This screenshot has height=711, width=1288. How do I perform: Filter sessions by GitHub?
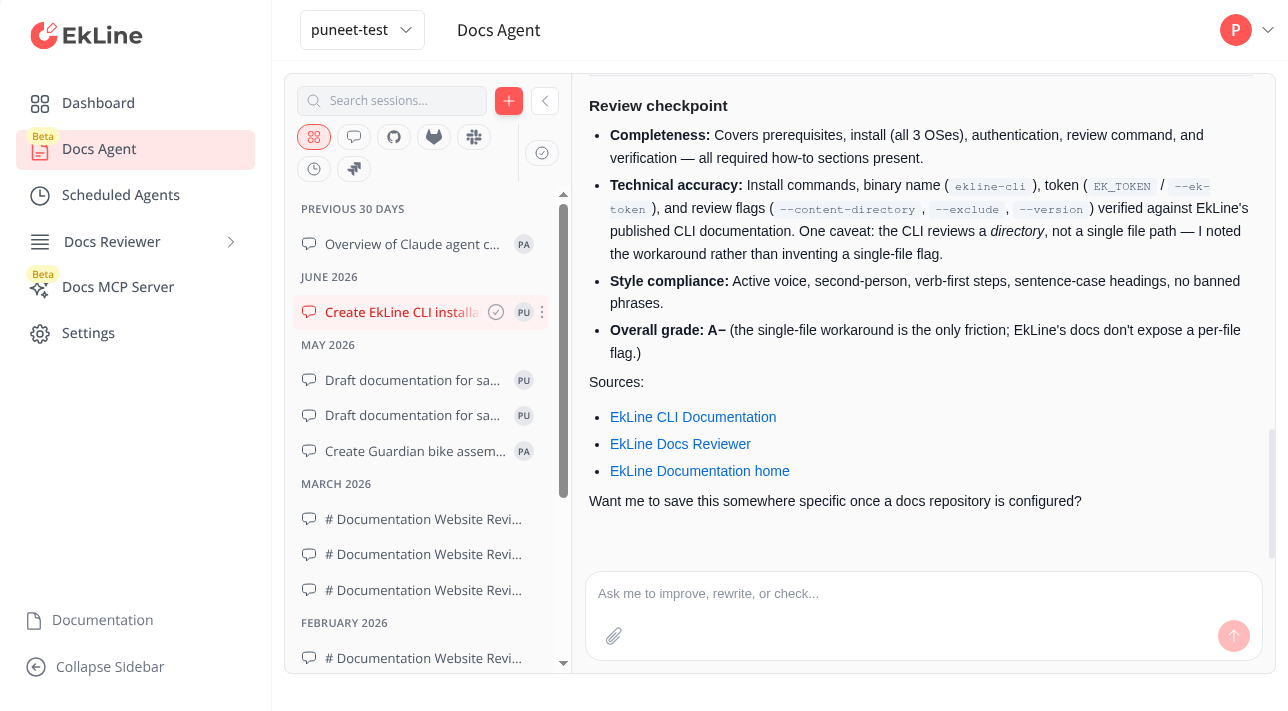[x=394, y=137]
